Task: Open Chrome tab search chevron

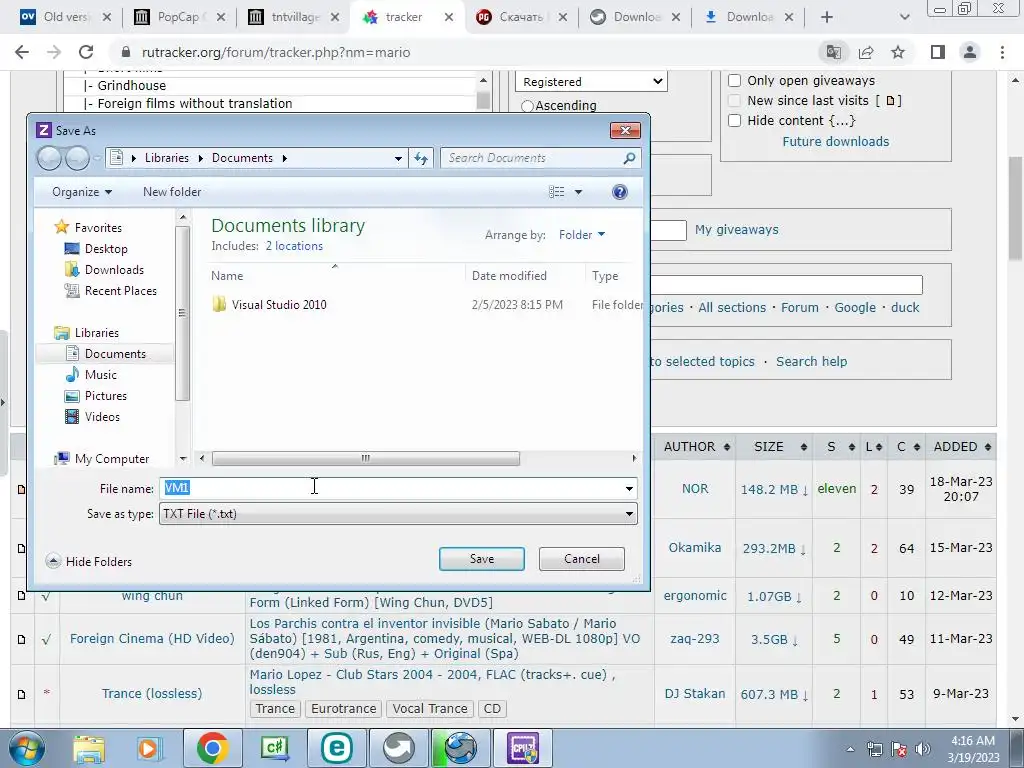Action: pos(904,17)
